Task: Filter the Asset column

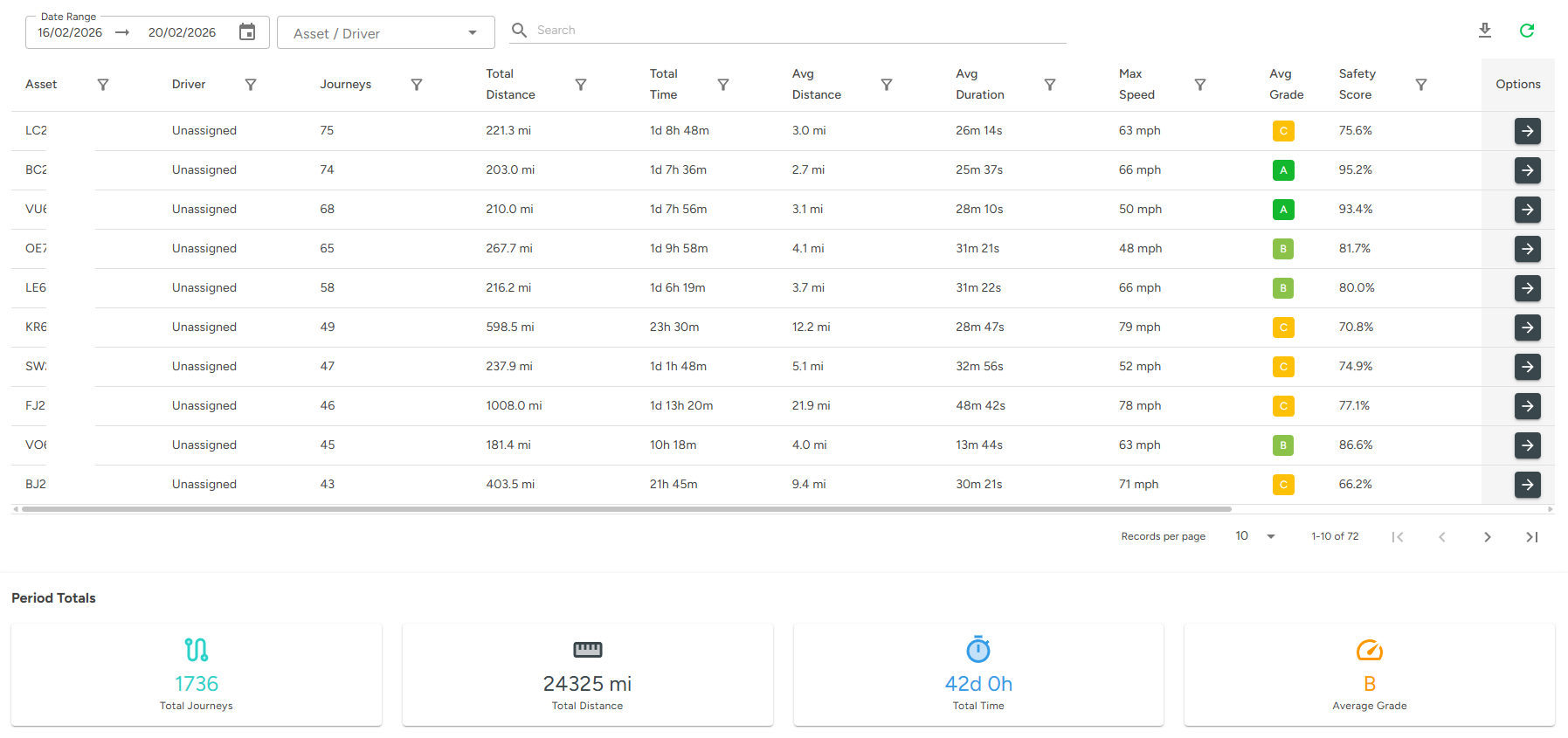Action: [103, 85]
